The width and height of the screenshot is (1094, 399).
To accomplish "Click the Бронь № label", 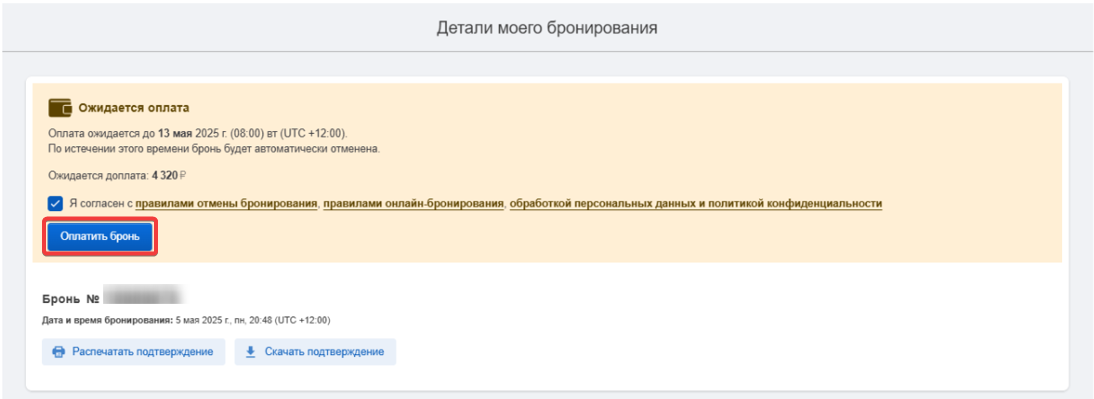I will tap(71, 299).
